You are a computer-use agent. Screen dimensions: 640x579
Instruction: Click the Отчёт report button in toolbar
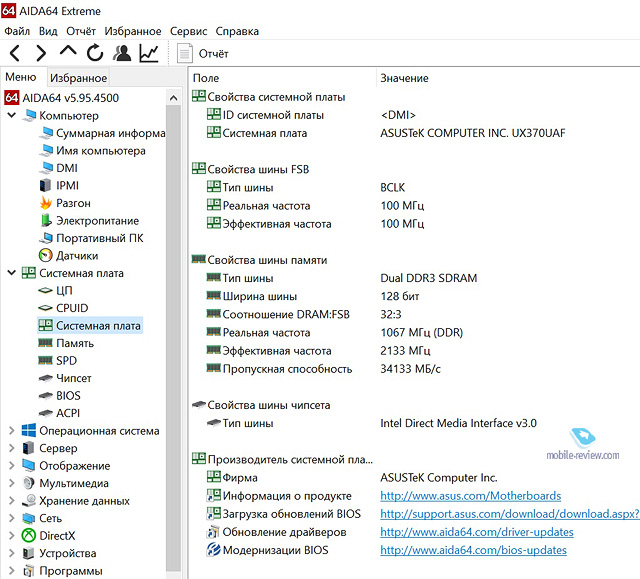coord(202,53)
